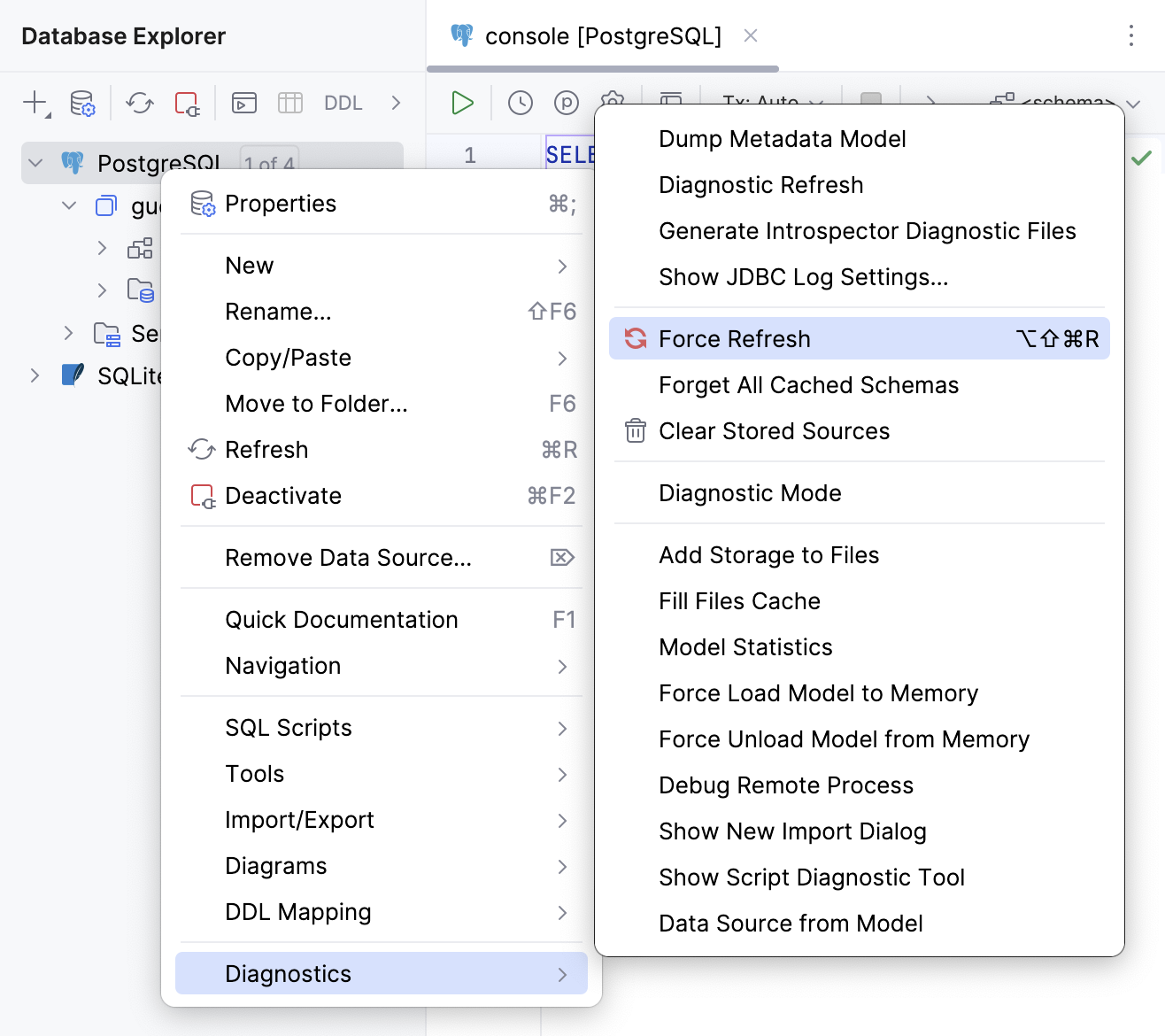This screenshot has height=1036, width=1165.
Task: Open the query History clock icon
Action: click(520, 103)
